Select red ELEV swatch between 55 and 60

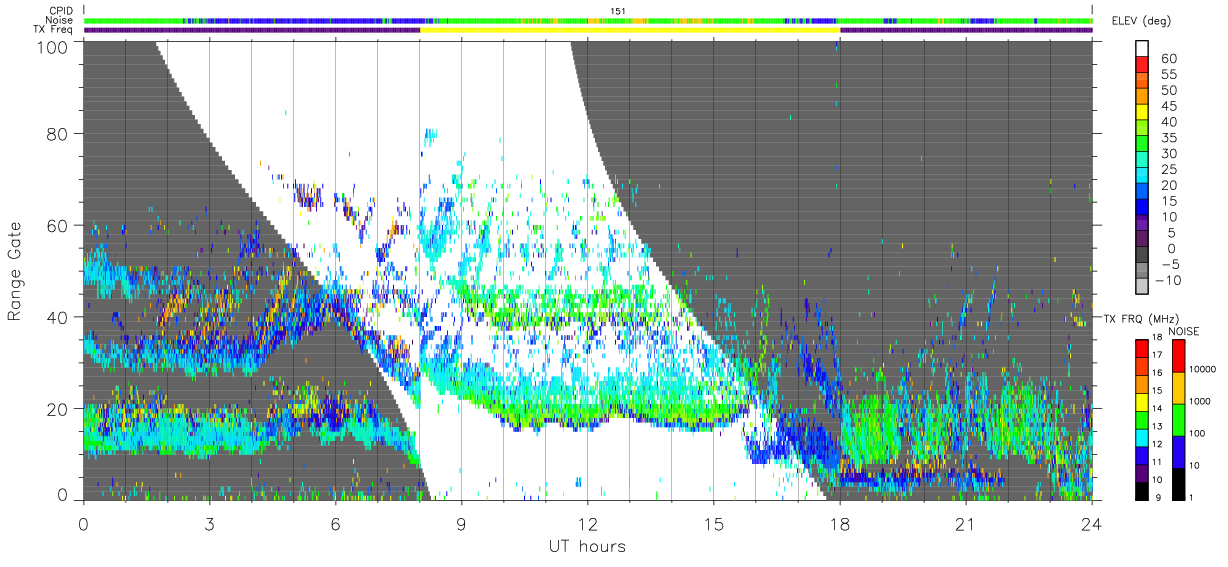(x=1143, y=66)
